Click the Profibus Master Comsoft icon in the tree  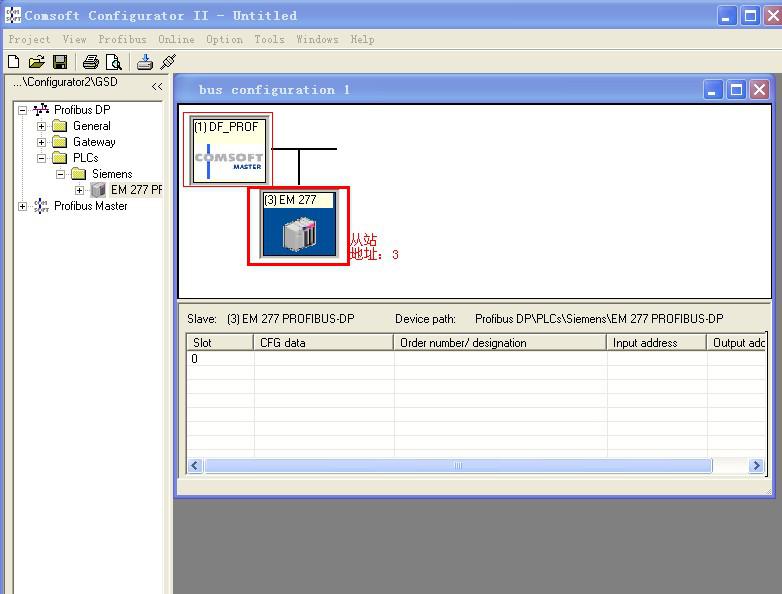point(41,205)
